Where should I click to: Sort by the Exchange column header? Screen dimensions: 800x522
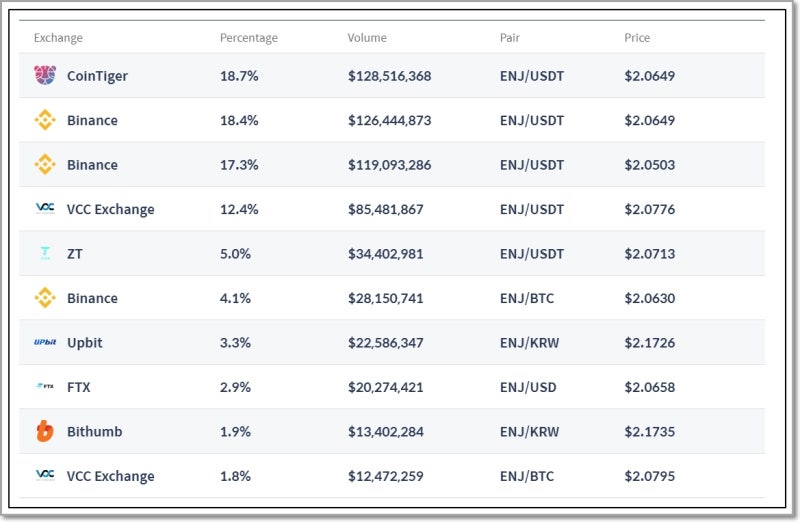(x=58, y=38)
